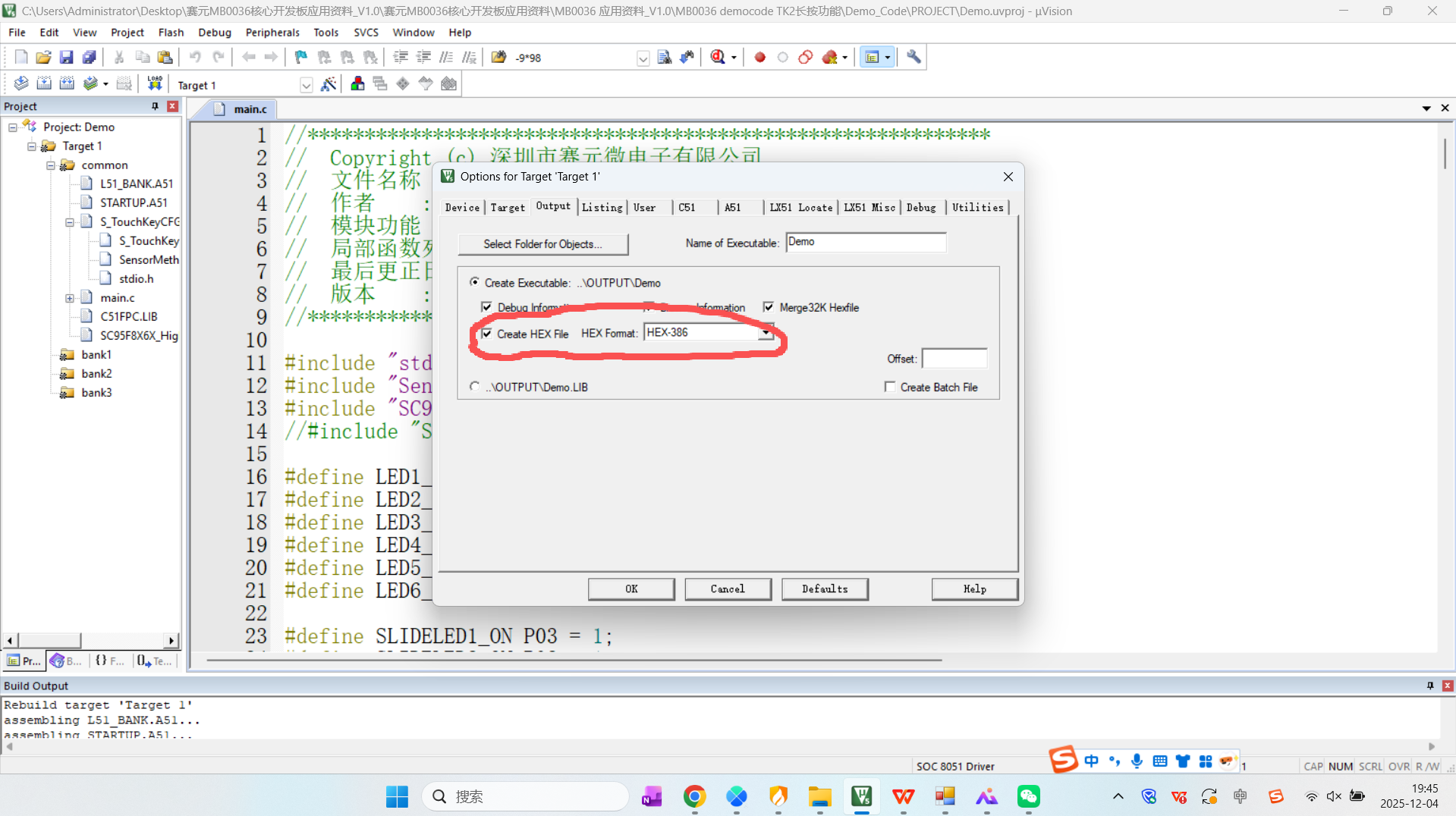The width and height of the screenshot is (1456, 816).
Task: Select the ..\OUTPUT\Demo.LIB radio button
Action: click(475, 386)
